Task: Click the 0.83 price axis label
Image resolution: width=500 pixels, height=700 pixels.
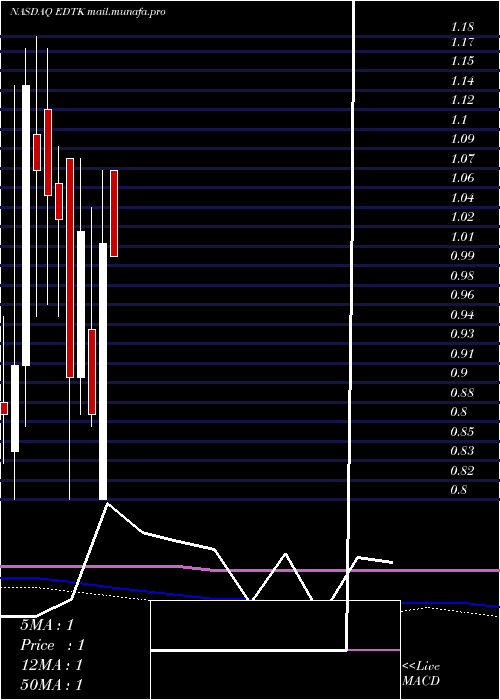Action: pyautogui.click(x=462, y=451)
